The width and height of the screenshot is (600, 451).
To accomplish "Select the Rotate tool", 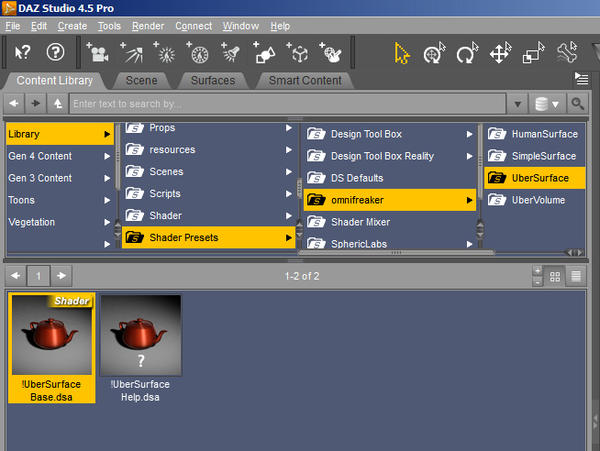I will click(468, 53).
